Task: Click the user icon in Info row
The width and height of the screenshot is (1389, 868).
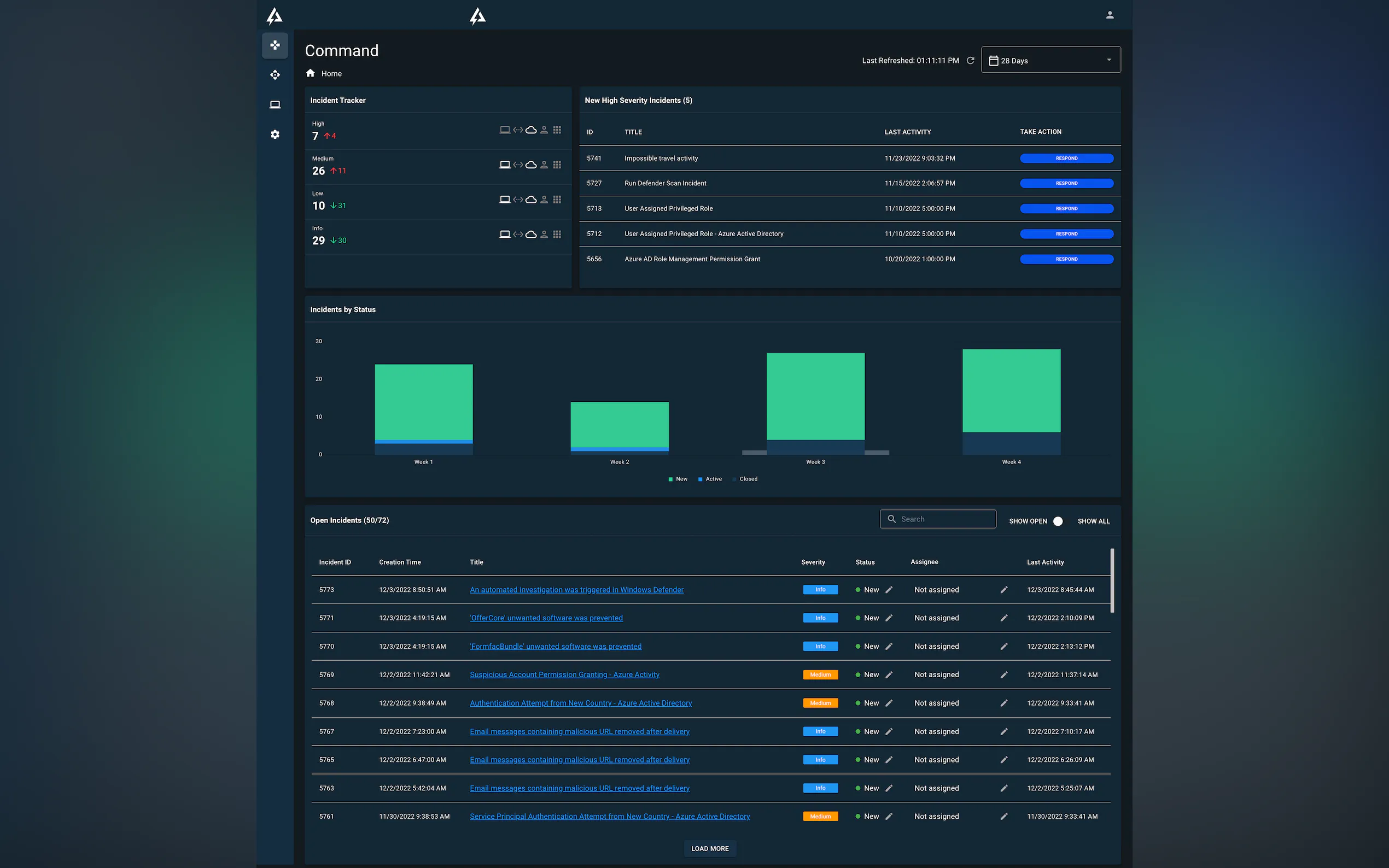Action: (544, 234)
